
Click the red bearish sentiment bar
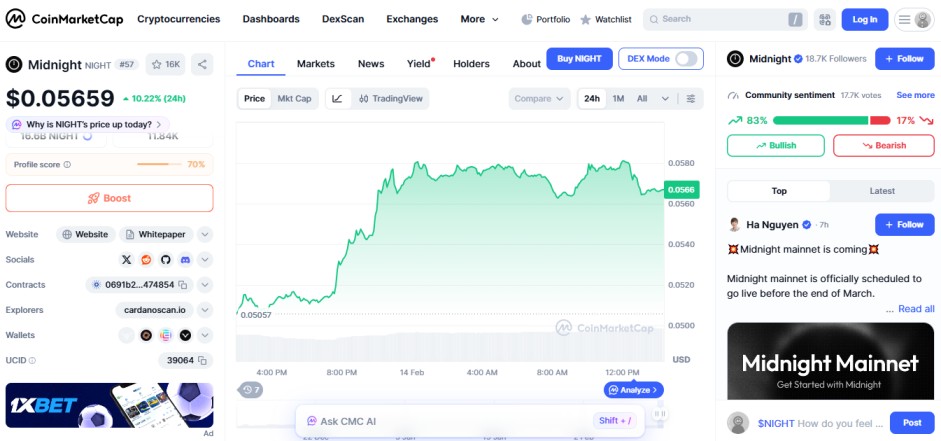click(x=880, y=121)
